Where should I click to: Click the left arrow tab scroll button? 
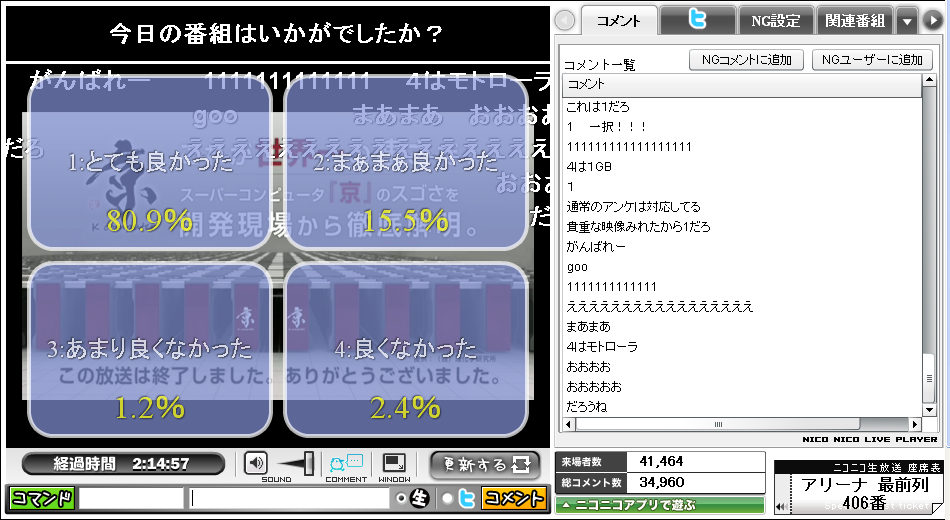pyautogui.click(x=565, y=21)
